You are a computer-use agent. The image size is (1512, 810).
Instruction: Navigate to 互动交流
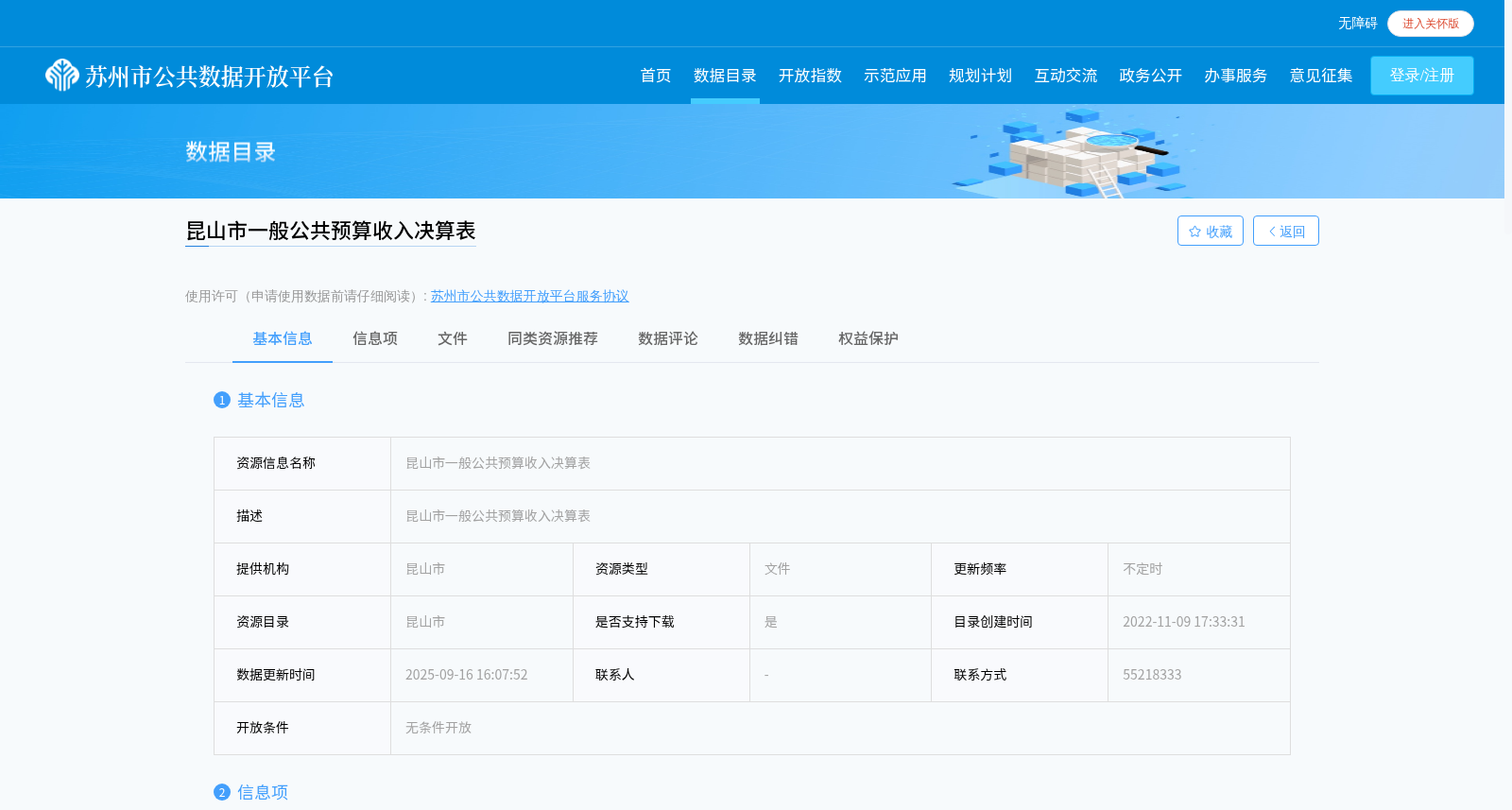(1065, 76)
